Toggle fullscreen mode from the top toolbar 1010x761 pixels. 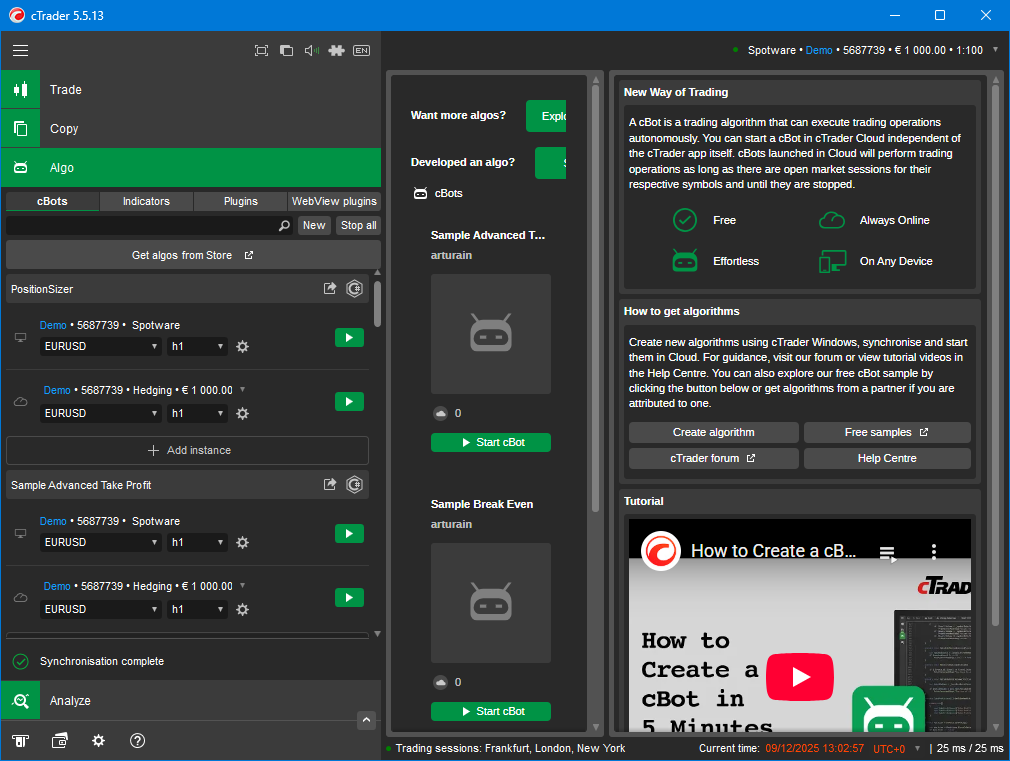261,50
